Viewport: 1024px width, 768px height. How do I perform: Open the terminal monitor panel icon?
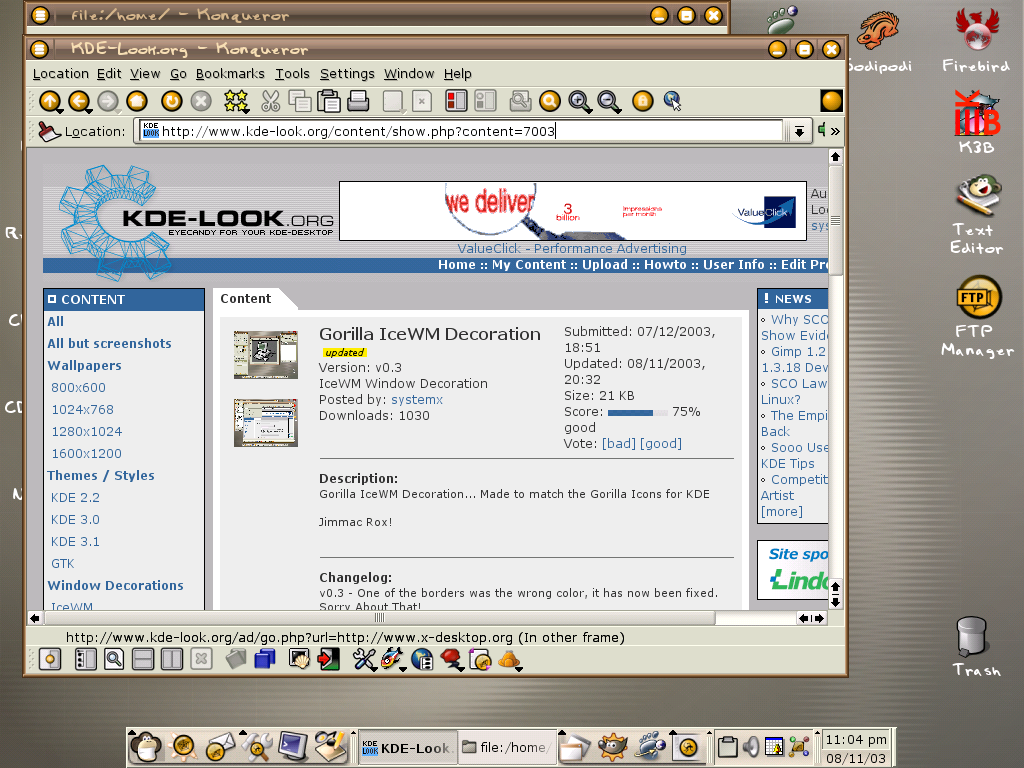[293, 746]
